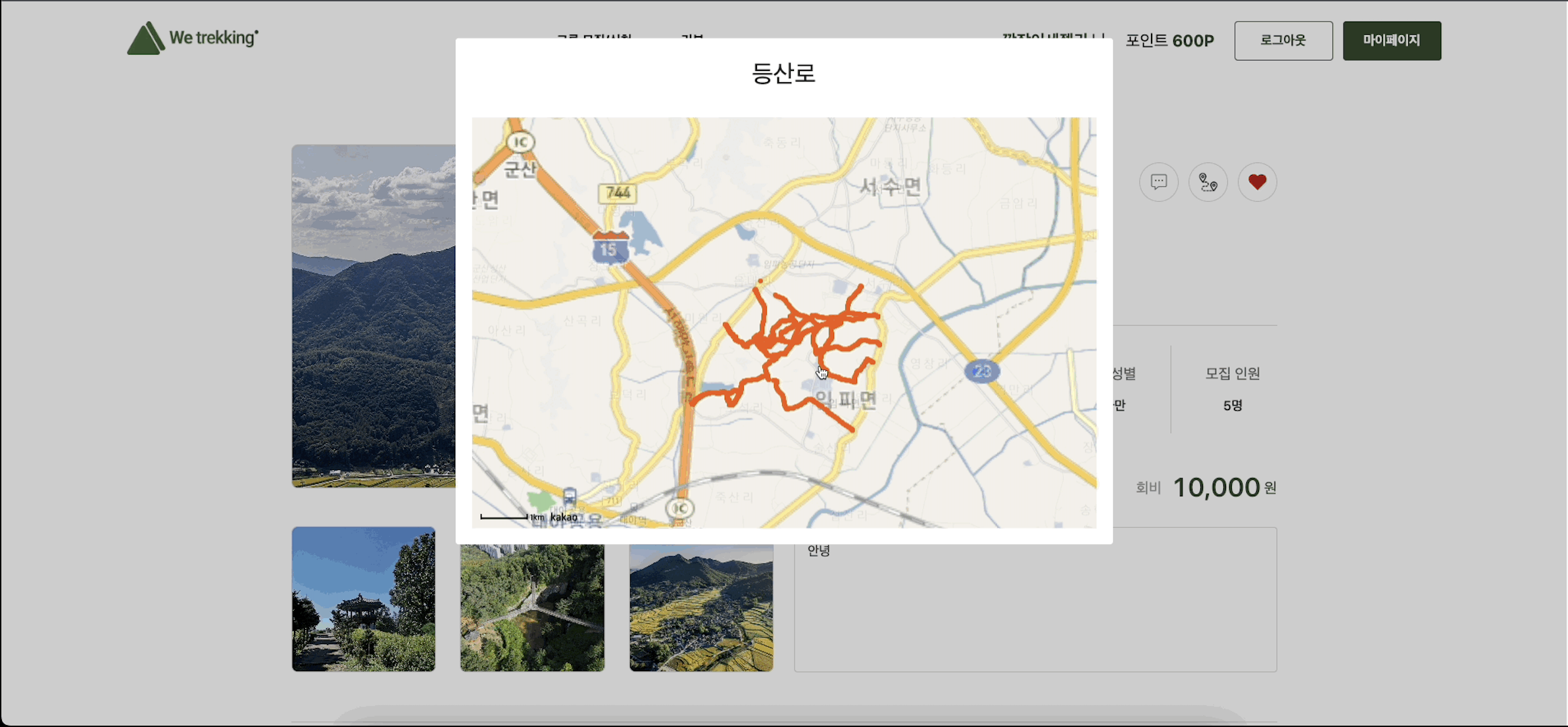This screenshot has width=1568, height=727.
Task: Click the 로그아웃 button
Action: click(x=1283, y=40)
